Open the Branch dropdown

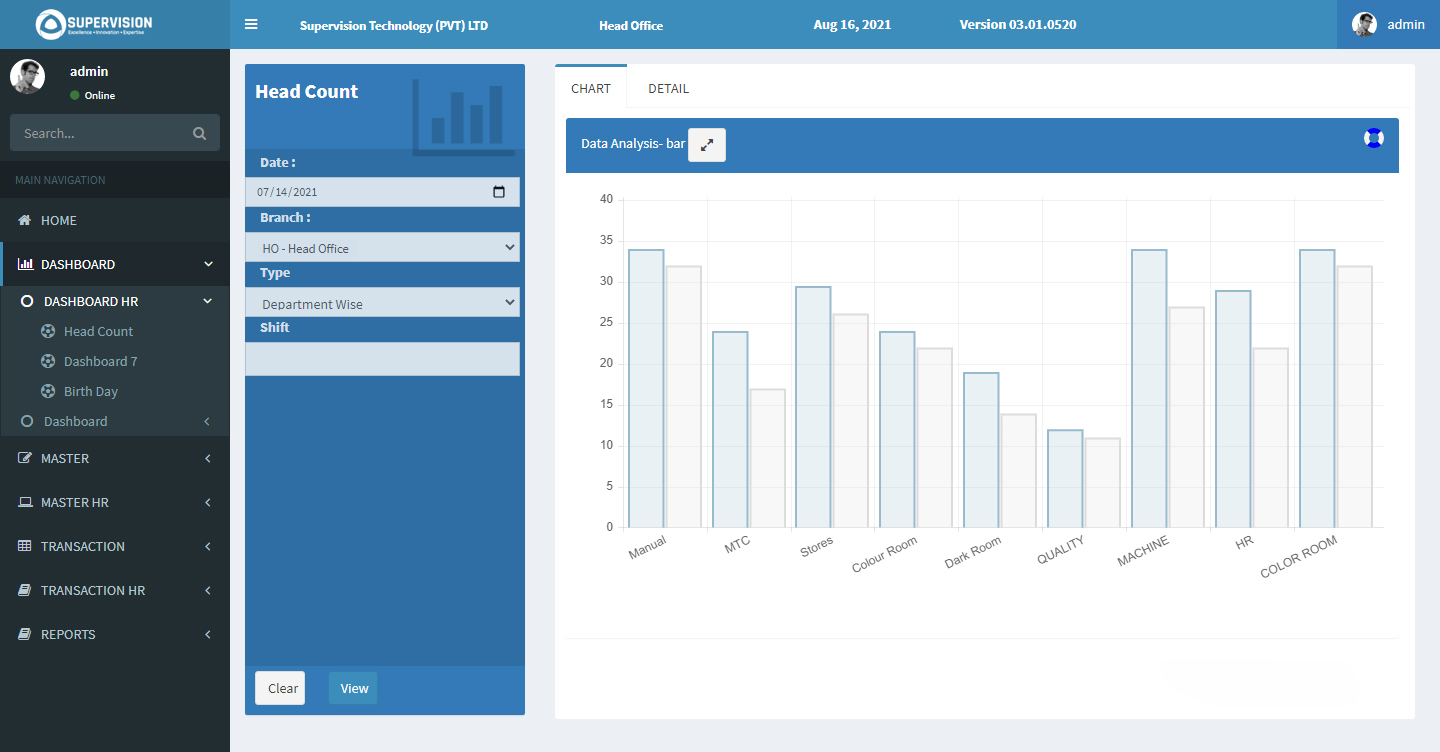click(x=382, y=248)
